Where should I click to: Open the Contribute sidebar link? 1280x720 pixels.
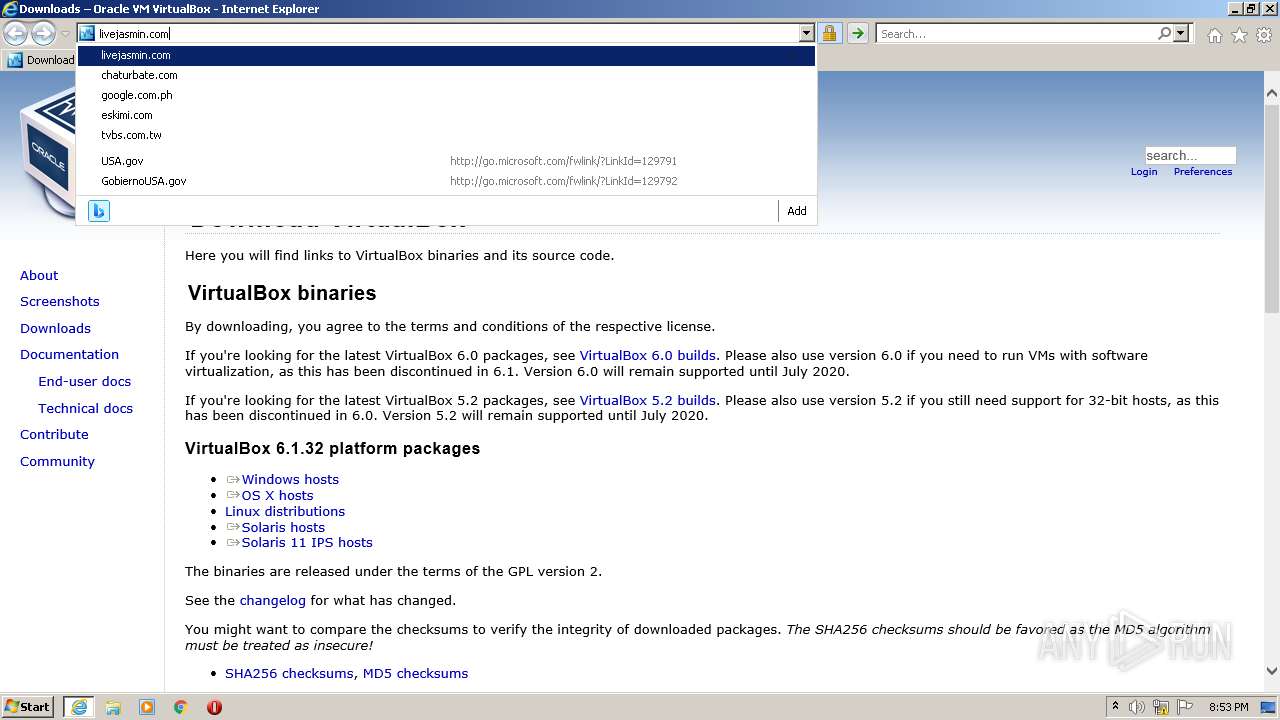[54, 434]
